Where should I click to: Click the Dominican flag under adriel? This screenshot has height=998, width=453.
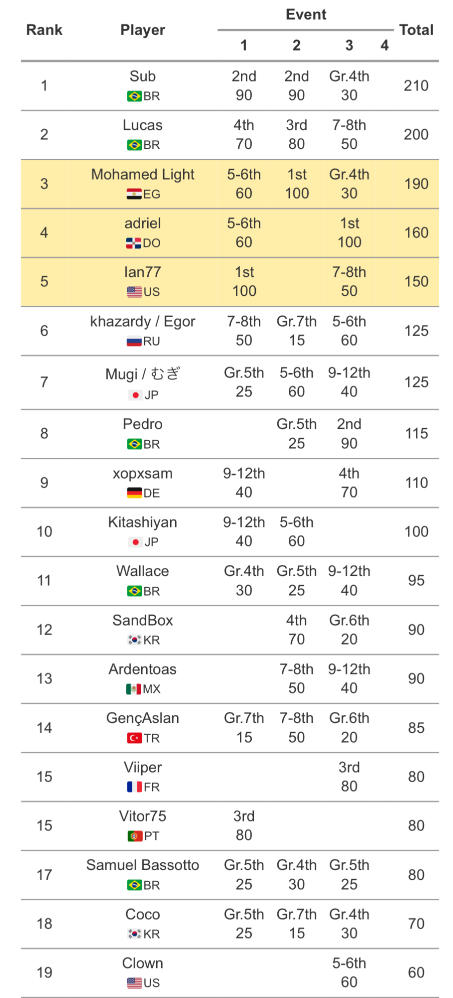[134, 243]
